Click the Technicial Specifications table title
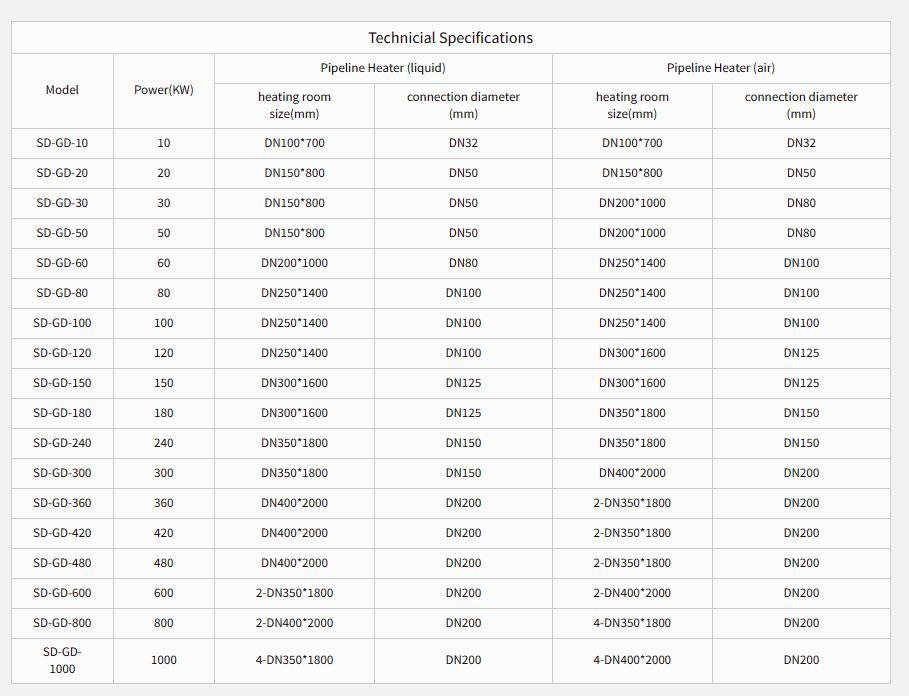This screenshot has width=909, height=696. 450,38
